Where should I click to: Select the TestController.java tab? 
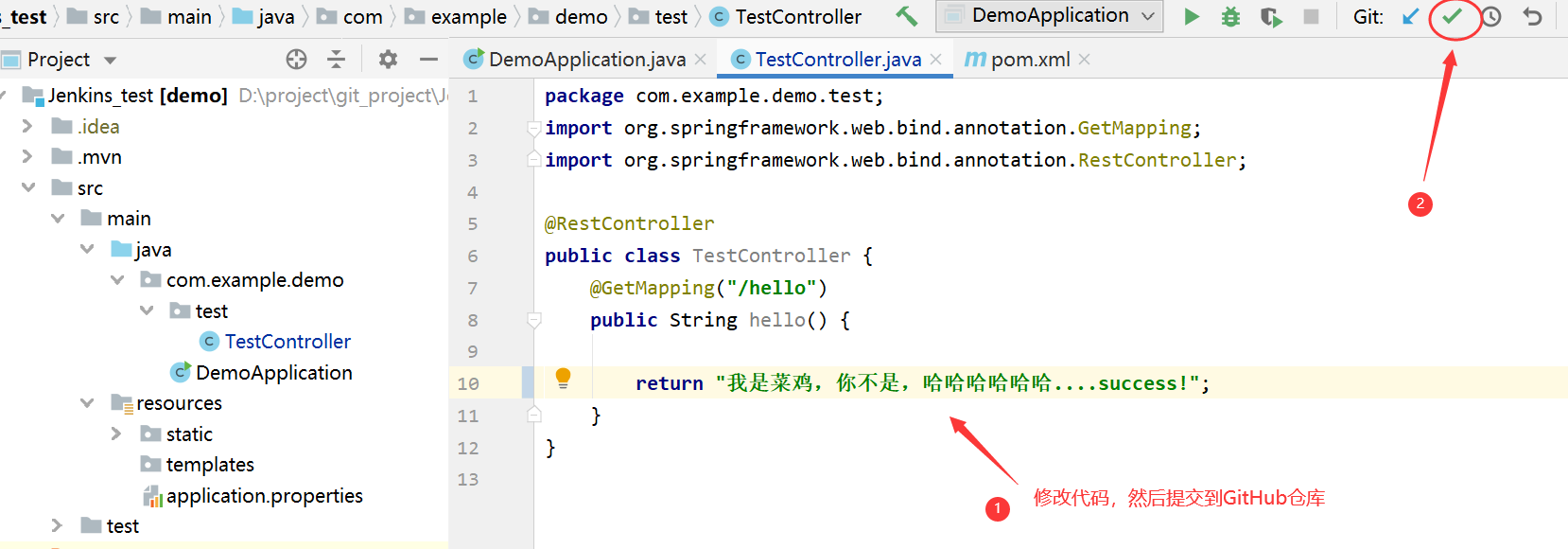[x=837, y=59]
